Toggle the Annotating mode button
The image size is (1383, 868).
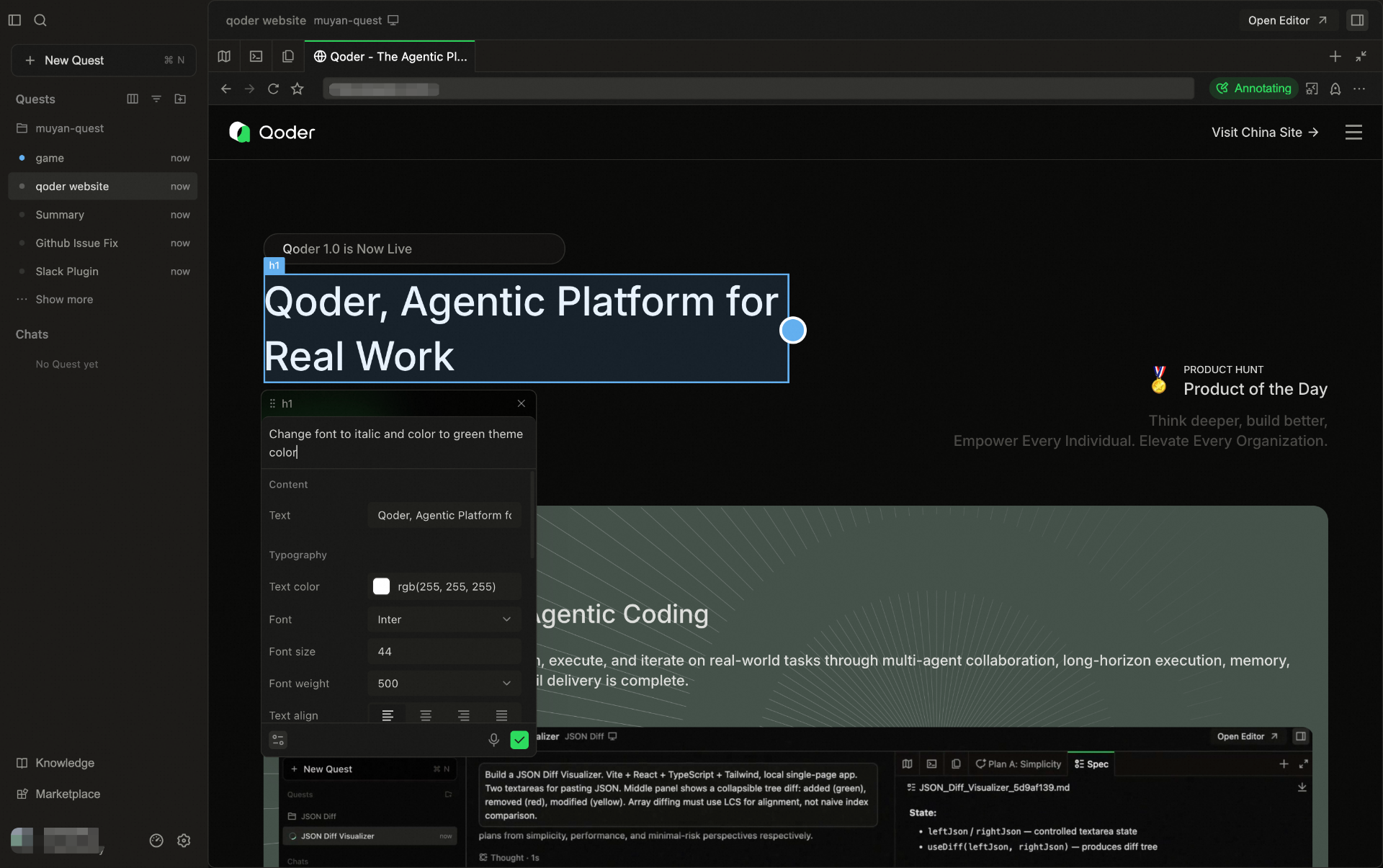pyautogui.click(x=1253, y=89)
